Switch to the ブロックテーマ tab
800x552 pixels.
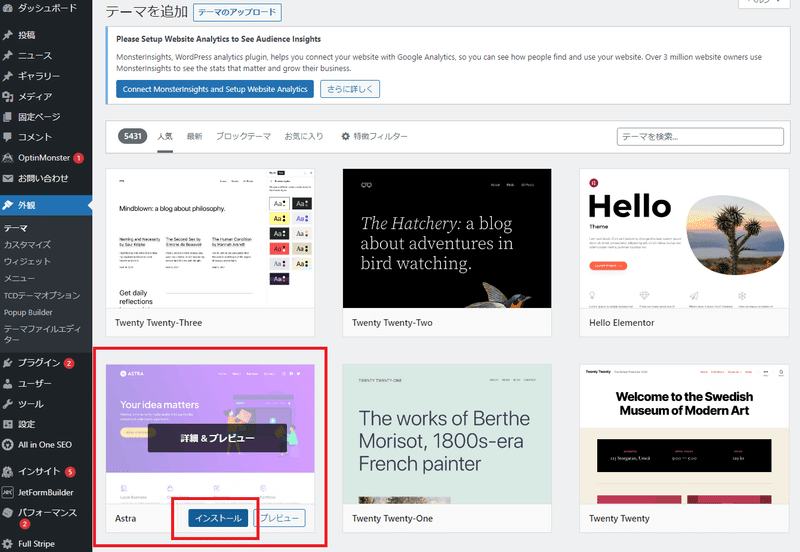pyautogui.click(x=243, y=136)
